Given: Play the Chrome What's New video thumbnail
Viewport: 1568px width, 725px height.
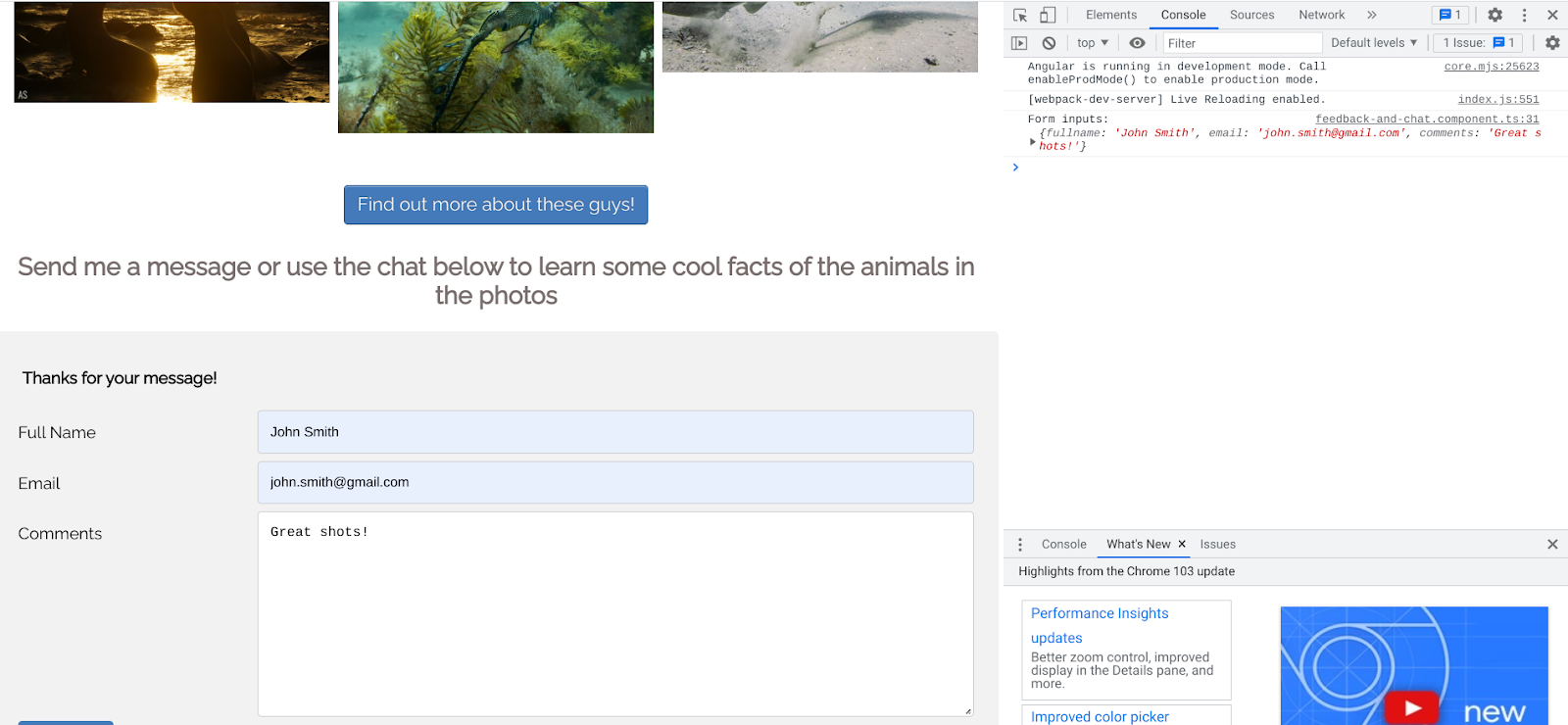Looking at the screenshot, I should point(1412,707).
